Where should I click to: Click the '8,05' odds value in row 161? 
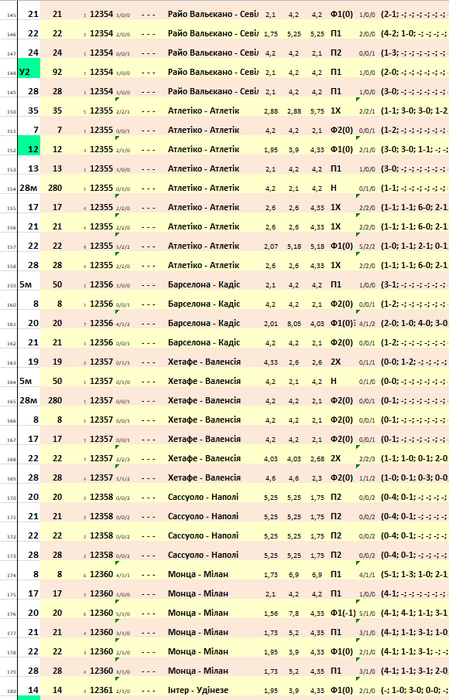click(294, 324)
